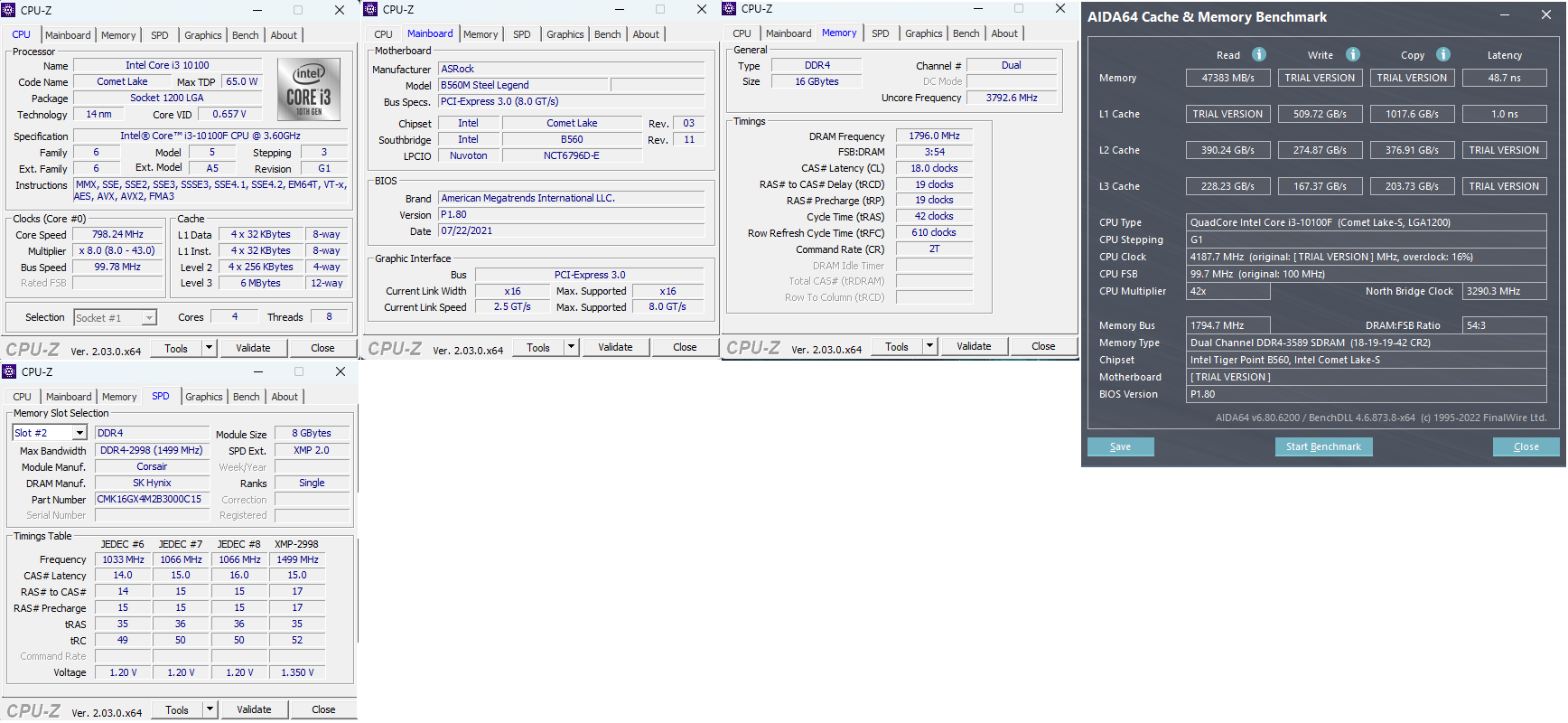Click the BIOS Version P1.80 field in CPU-Z
Viewport: 1568px width, 723px height.
[x=571, y=214]
